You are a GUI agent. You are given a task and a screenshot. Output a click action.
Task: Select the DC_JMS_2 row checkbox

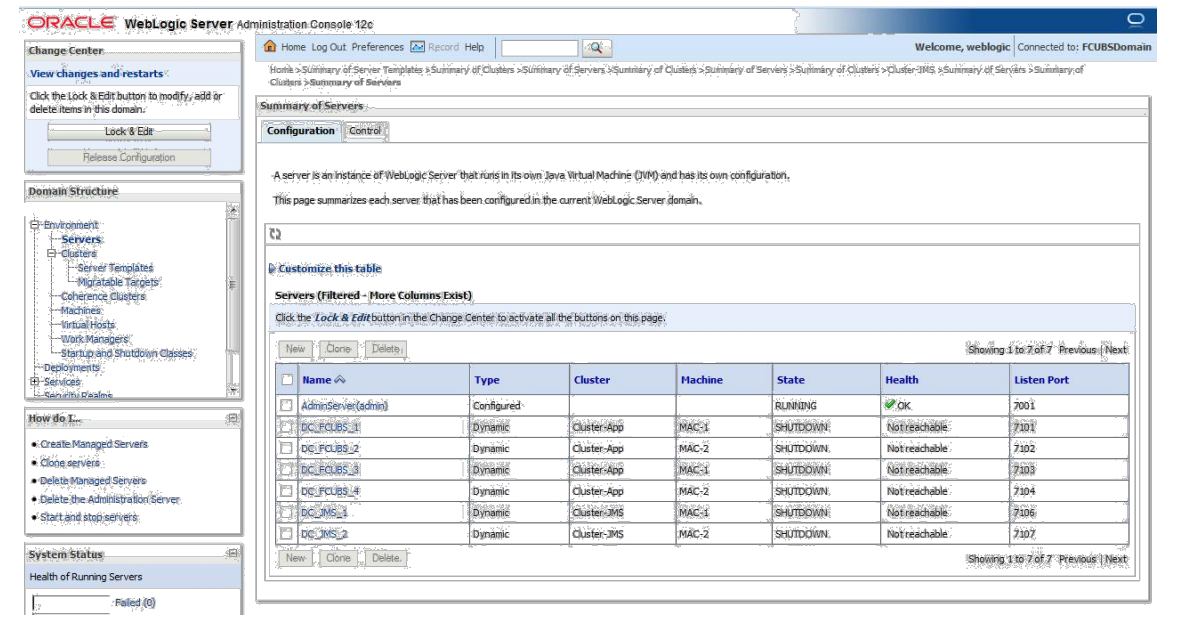(287, 534)
